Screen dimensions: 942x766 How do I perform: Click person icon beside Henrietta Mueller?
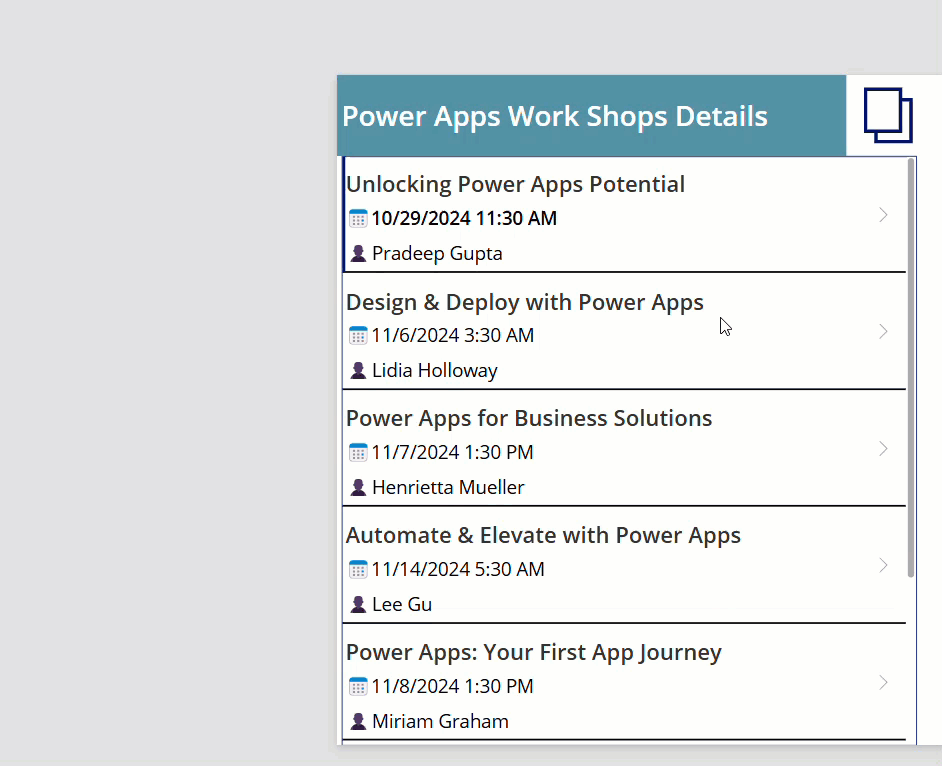358,487
